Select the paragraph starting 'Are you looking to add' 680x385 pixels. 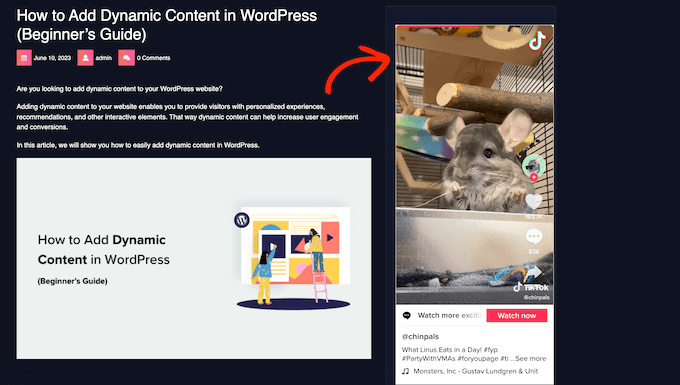pos(119,89)
